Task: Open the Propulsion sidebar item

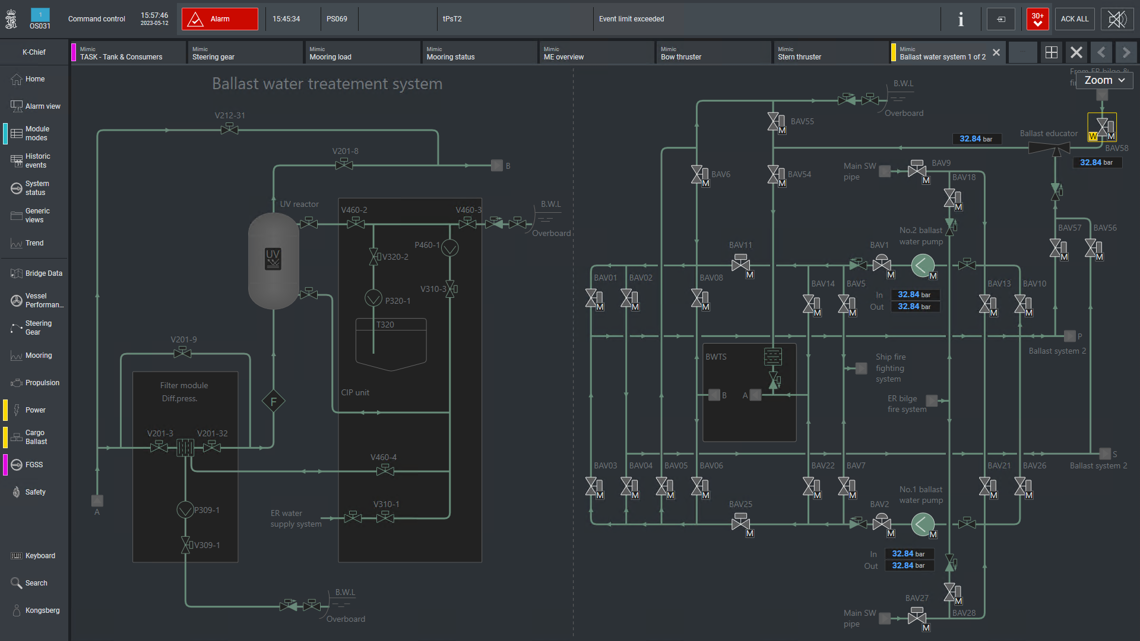Action: tap(35, 383)
